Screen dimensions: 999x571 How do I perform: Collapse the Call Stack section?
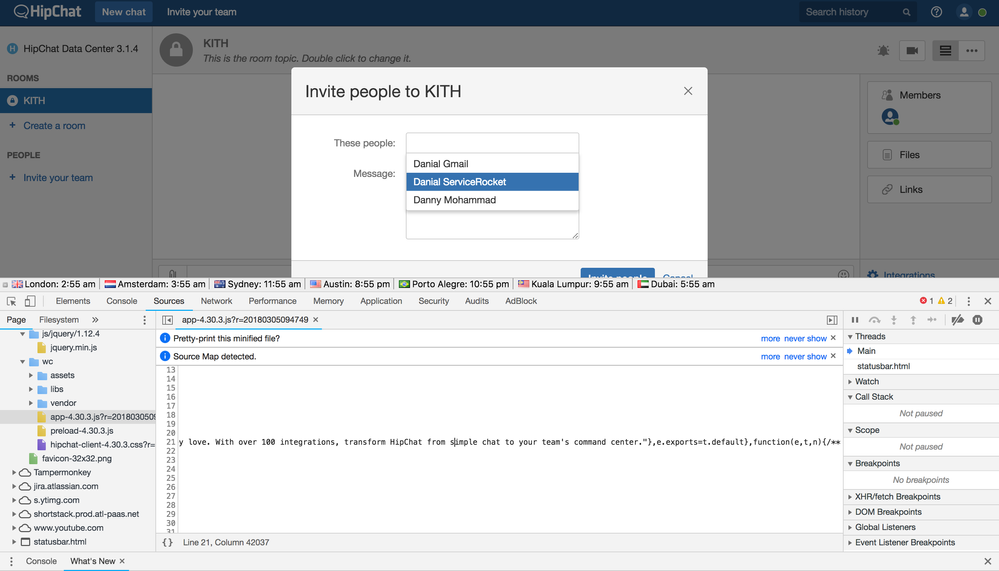point(850,397)
